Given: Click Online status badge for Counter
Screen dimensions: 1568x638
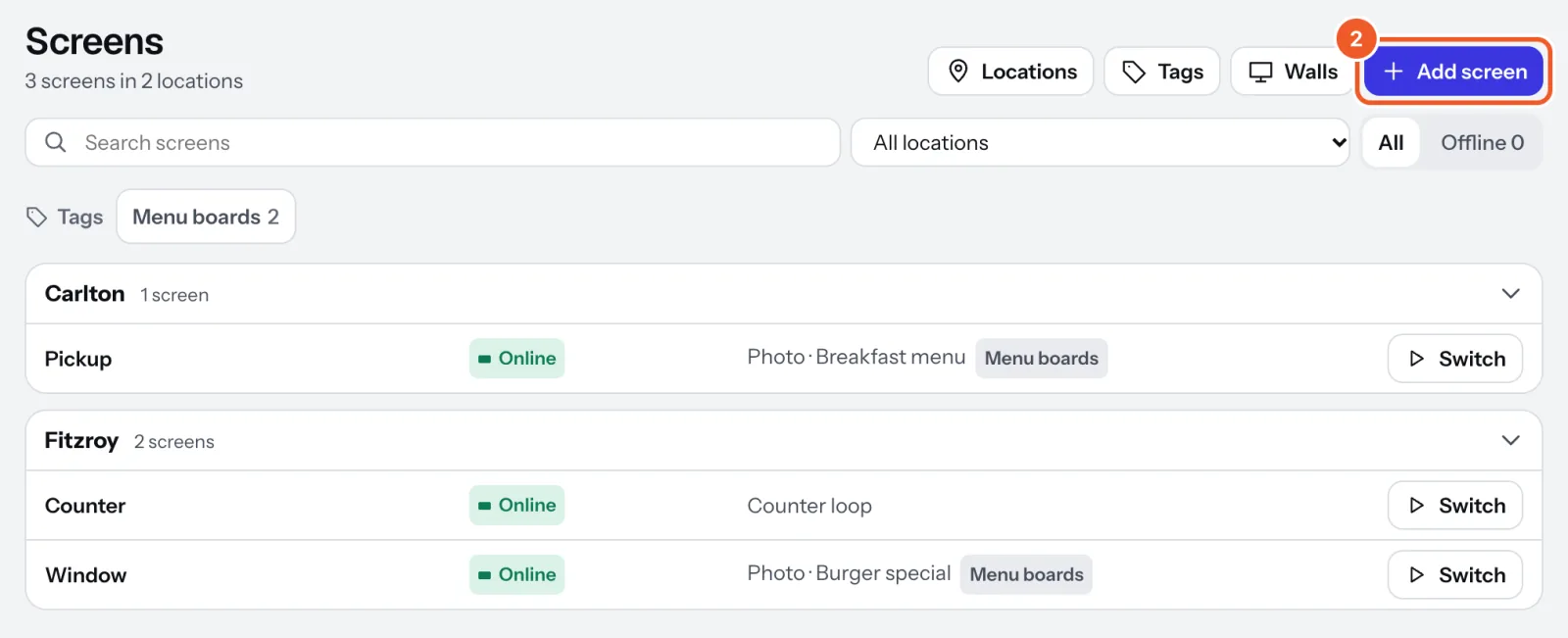Looking at the screenshot, I should point(516,506).
